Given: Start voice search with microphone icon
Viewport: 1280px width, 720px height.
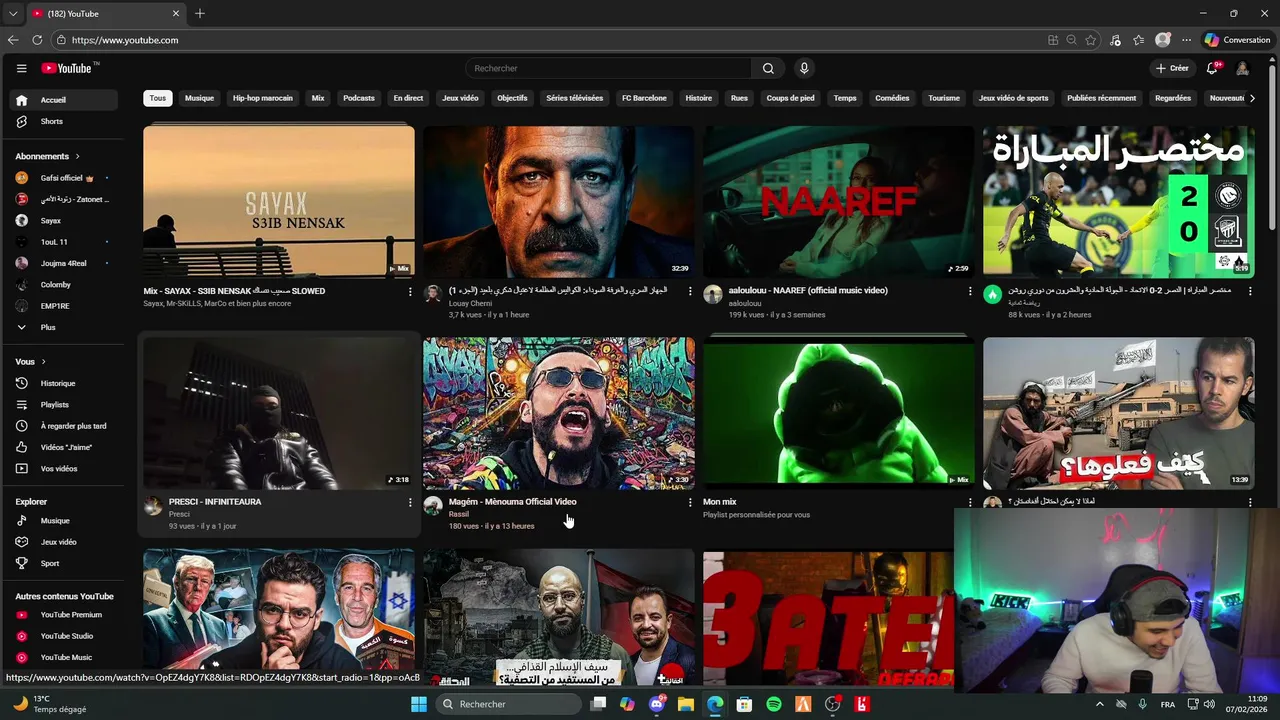Looking at the screenshot, I should pos(804,68).
